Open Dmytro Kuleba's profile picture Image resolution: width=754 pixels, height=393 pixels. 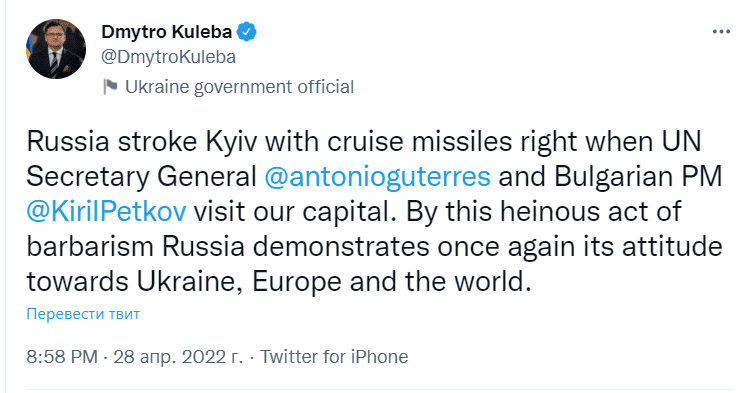(x=56, y=49)
